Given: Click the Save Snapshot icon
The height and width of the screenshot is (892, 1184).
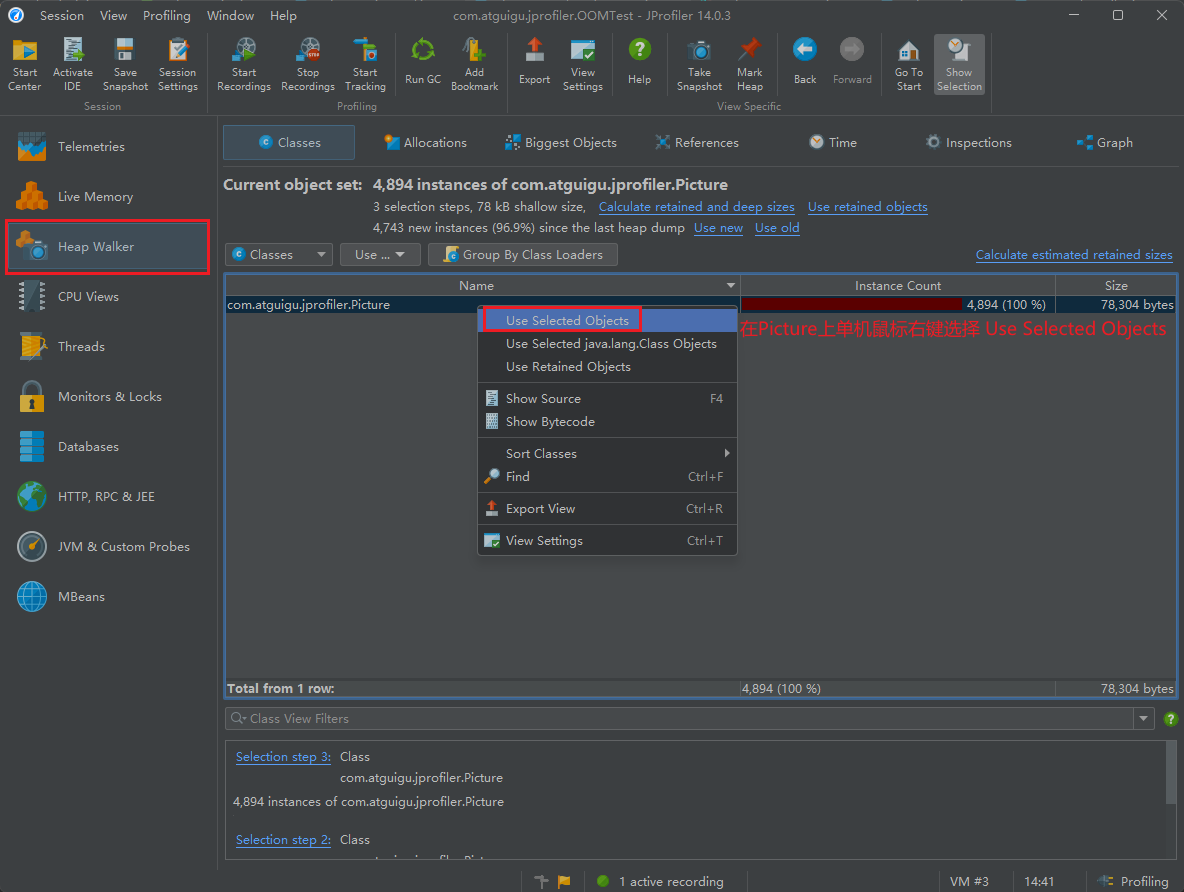Looking at the screenshot, I should 125,65.
